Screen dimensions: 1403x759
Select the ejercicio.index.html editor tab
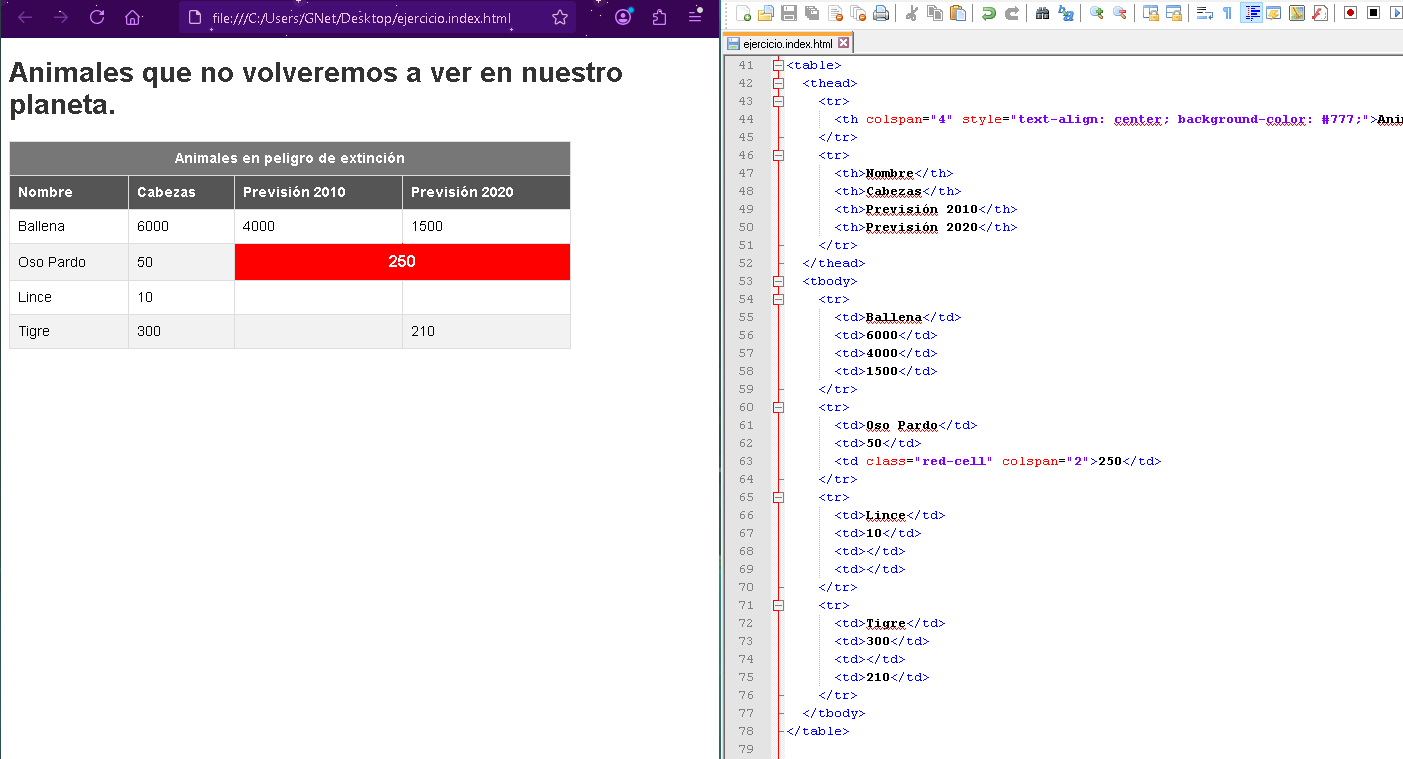[787, 44]
